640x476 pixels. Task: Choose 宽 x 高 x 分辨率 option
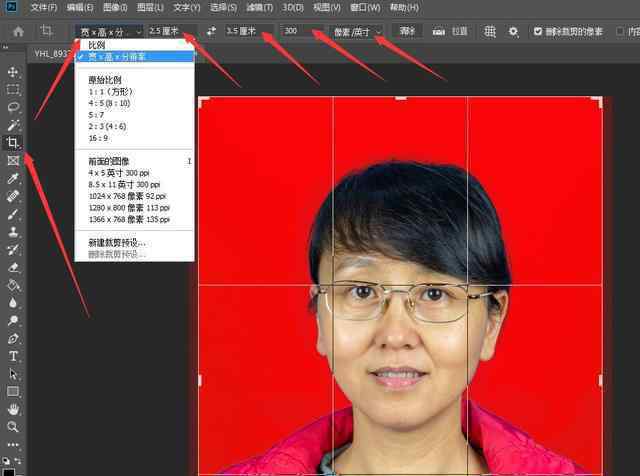tap(134, 56)
